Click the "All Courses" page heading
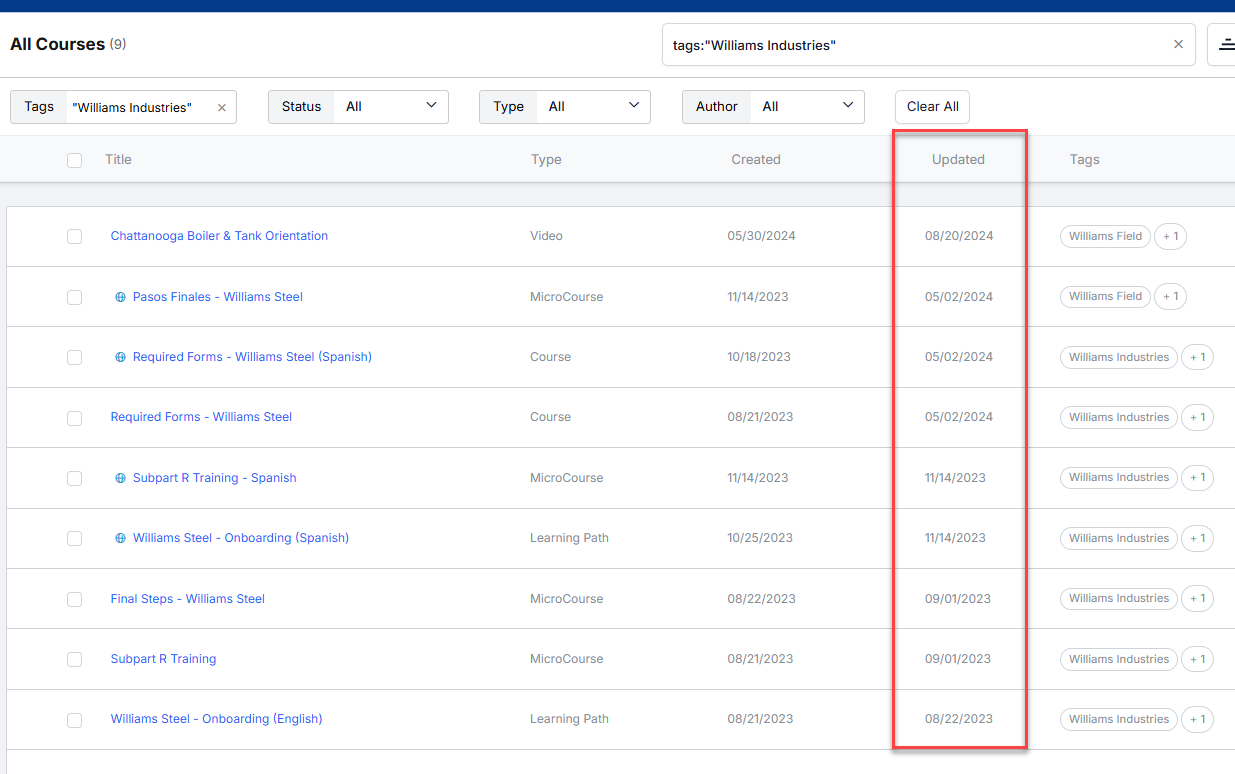The height and width of the screenshot is (774, 1235). pyautogui.click(x=57, y=44)
